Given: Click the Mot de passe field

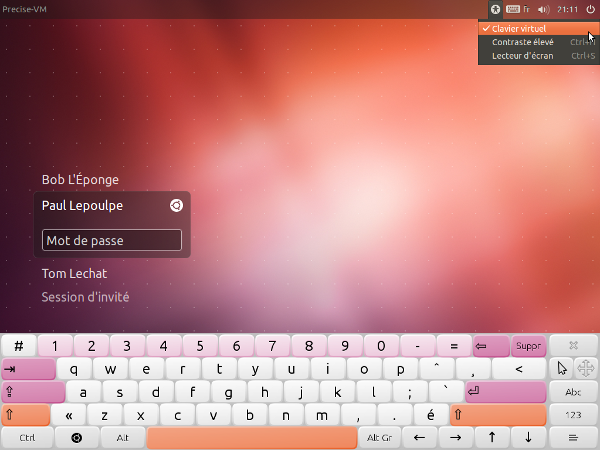Looking at the screenshot, I should coord(112,240).
